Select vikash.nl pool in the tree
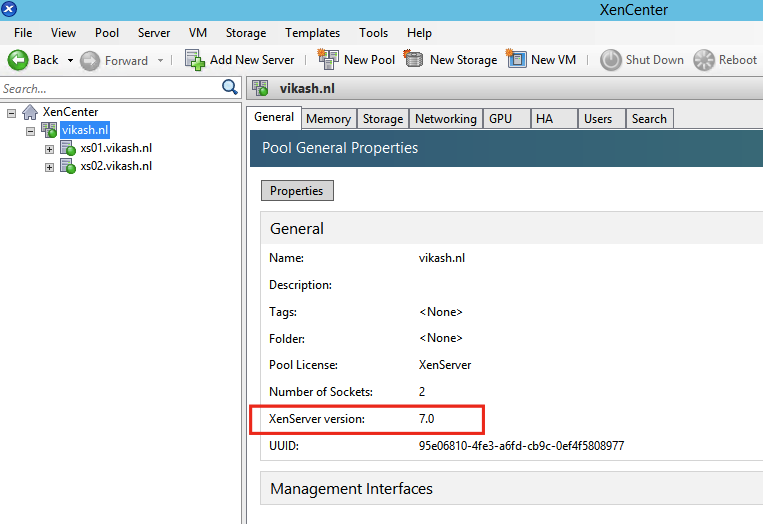763x524 pixels. [x=85, y=130]
